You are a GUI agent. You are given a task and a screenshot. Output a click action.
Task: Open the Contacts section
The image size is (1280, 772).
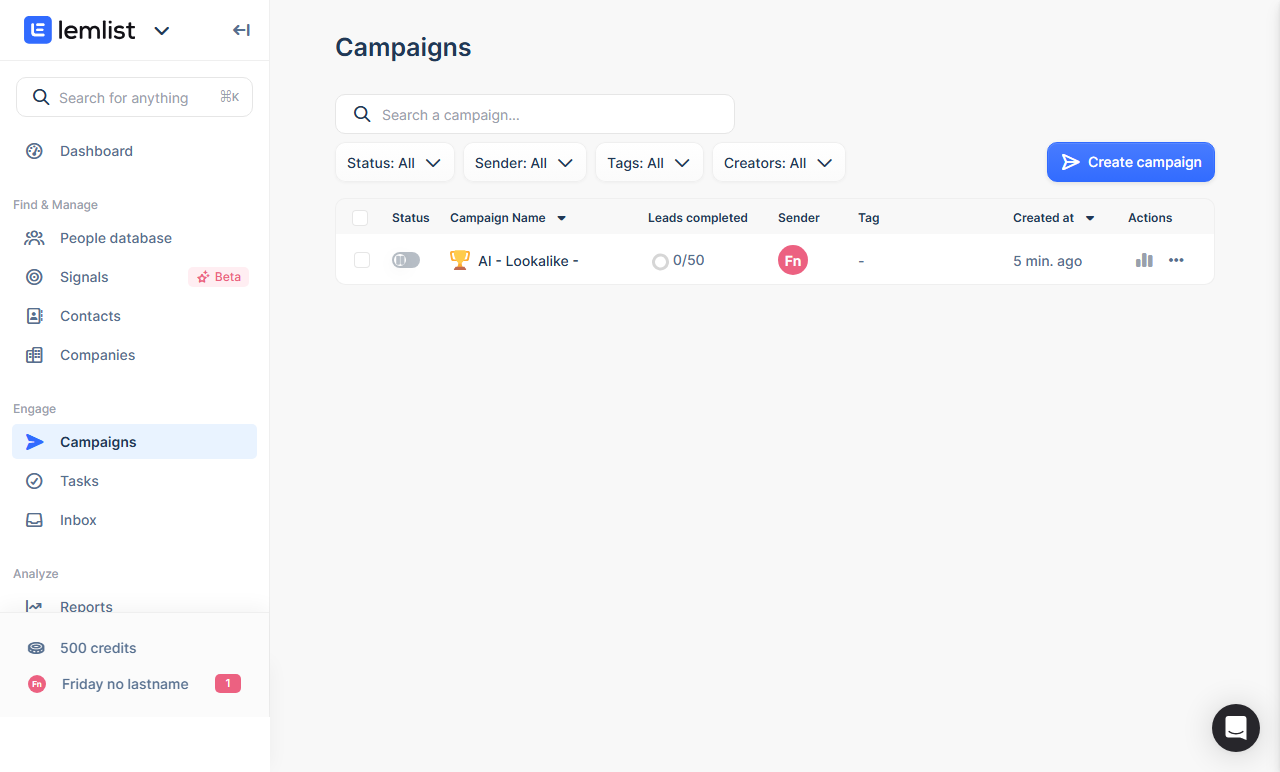tap(90, 315)
